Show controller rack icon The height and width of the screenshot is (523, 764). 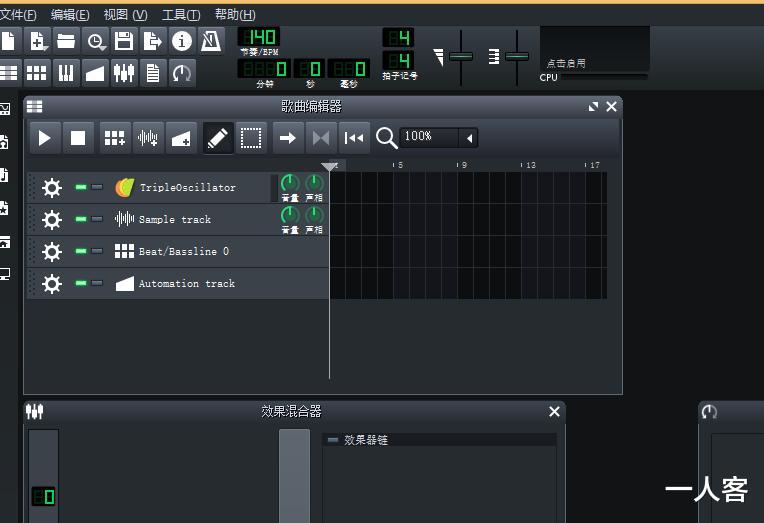point(182,73)
